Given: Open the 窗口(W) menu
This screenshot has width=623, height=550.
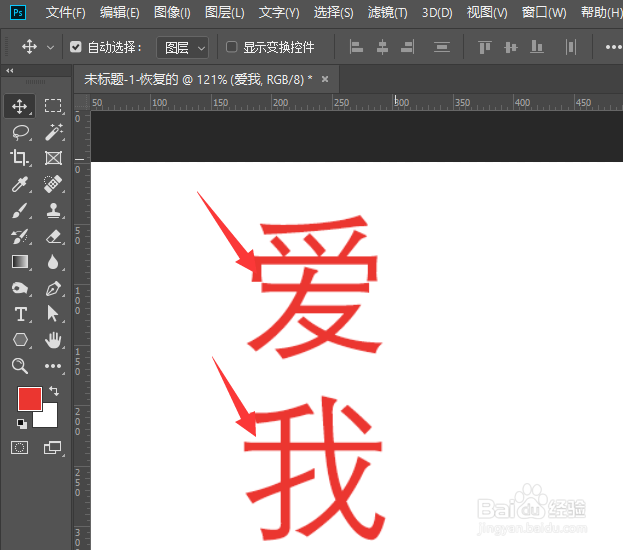Looking at the screenshot, I should click(x=544, y=13).
